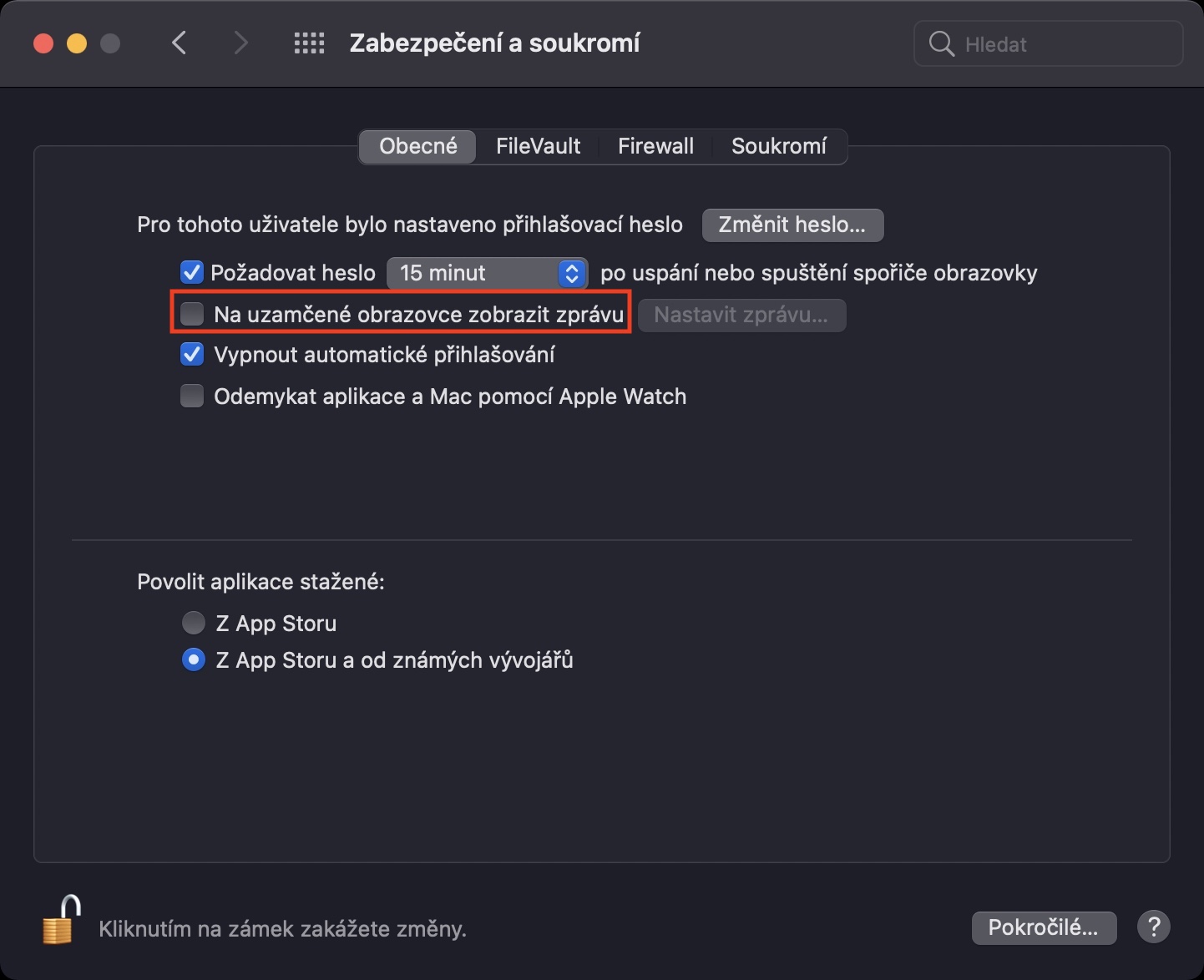
Task: Go forward with the right chevron
Action: pyautogui.click(x=240, y=43)
